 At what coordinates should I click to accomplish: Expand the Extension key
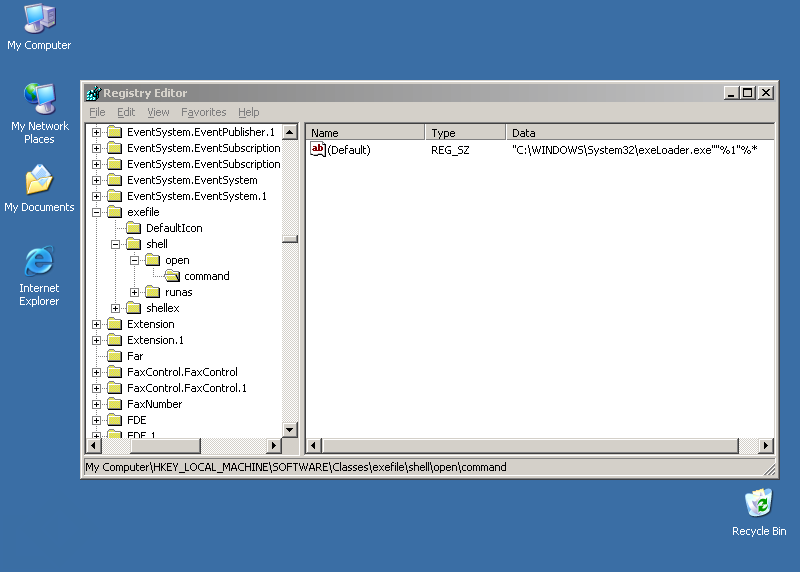(96, 325)
